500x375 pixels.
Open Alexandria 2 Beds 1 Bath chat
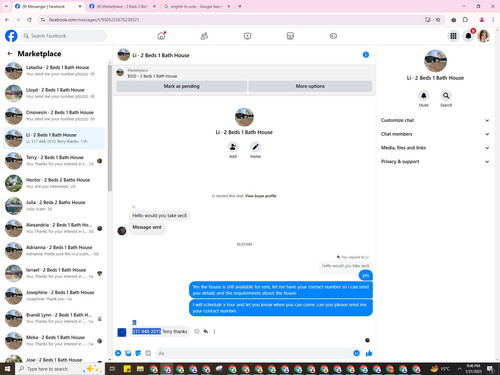click(54, 228)
